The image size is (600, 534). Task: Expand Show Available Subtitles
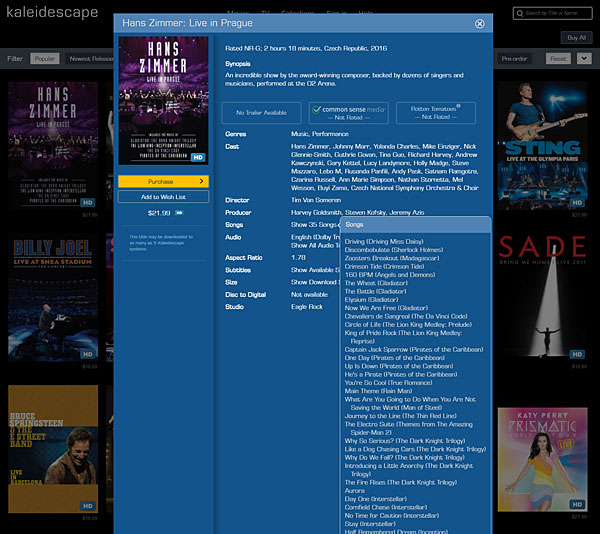click(x=315, y=270)
